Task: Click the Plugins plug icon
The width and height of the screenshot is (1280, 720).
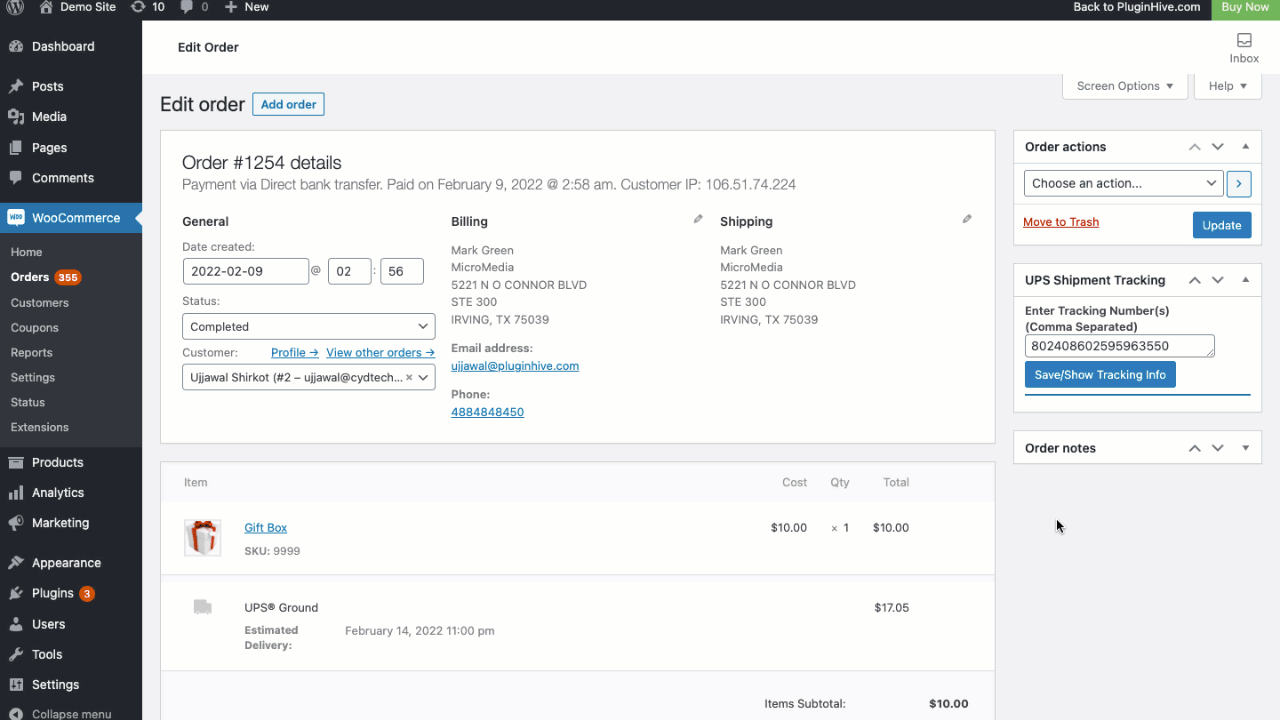Action: click(16, 594)
